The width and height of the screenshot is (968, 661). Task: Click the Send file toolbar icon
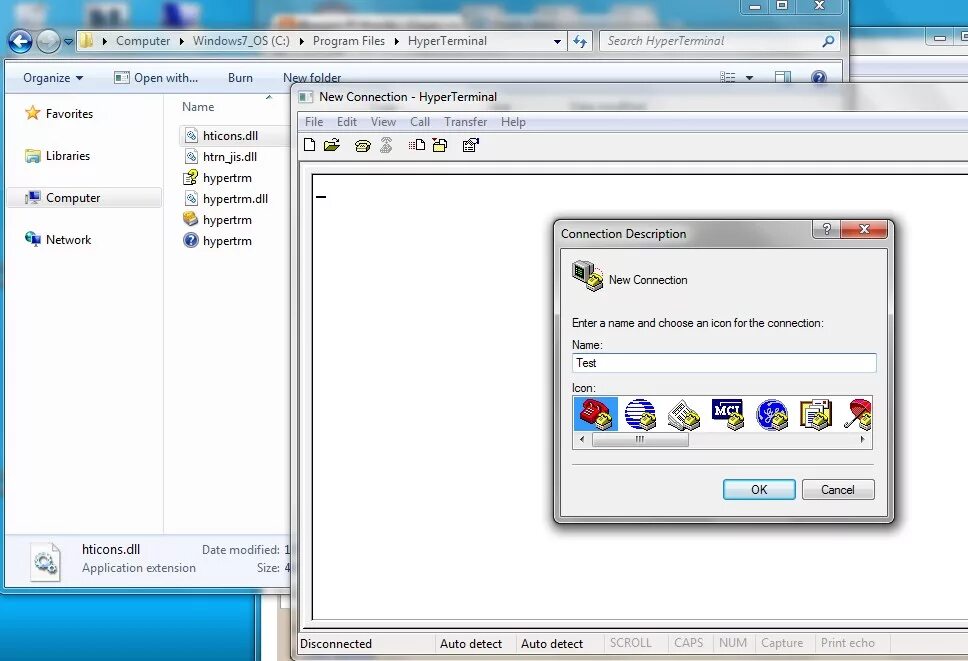click(x=417, y=145)
